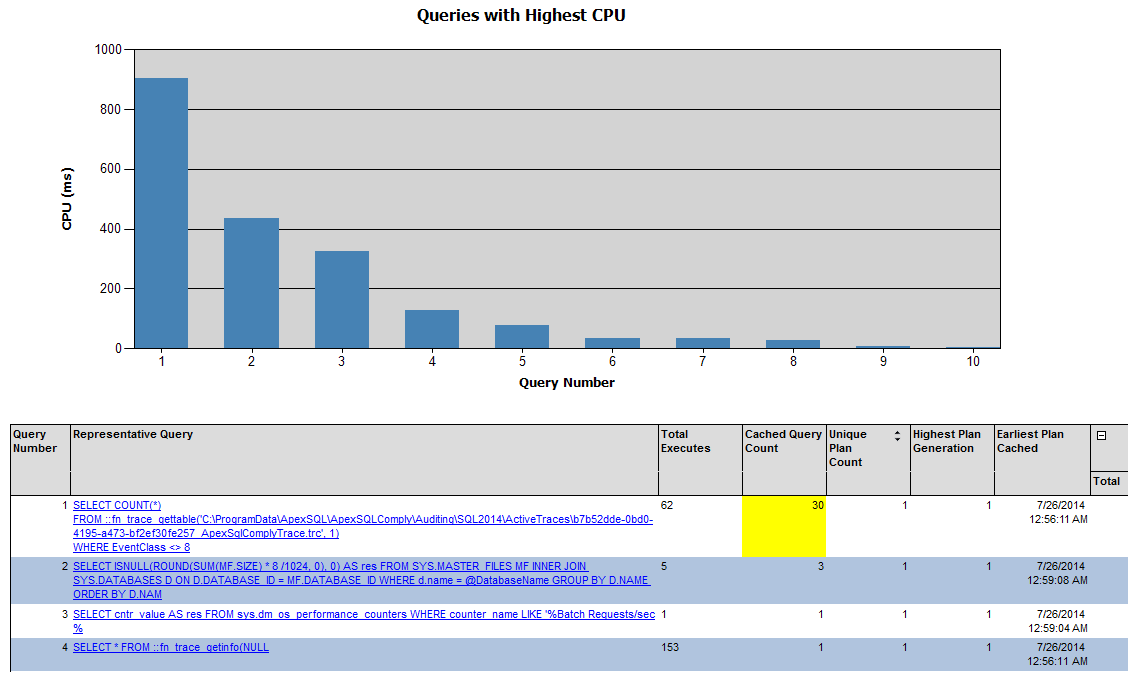Click the Query Number column header

pyautogui.click(x=35, y=441)
